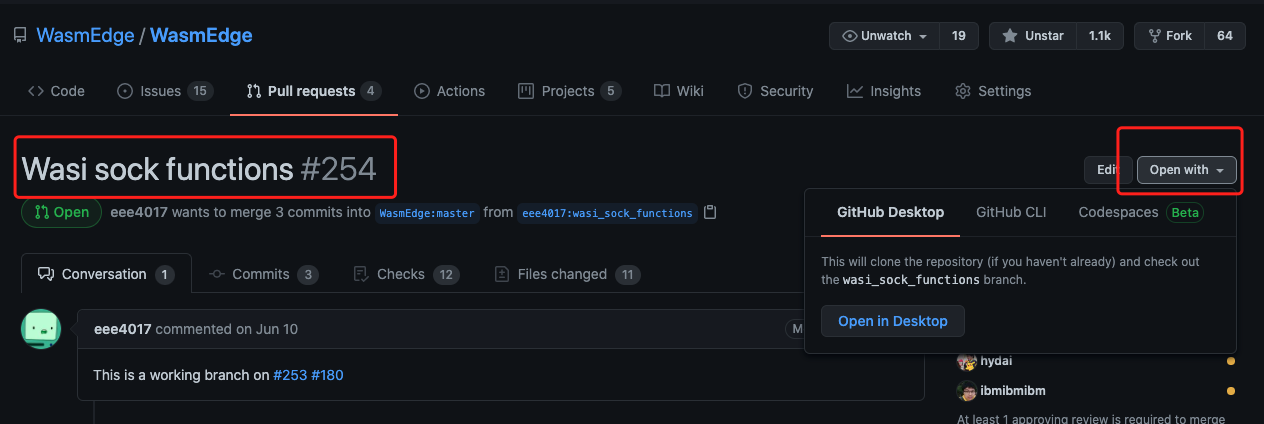
Task: Go to the Actions tab
Action: click(449, 91)
